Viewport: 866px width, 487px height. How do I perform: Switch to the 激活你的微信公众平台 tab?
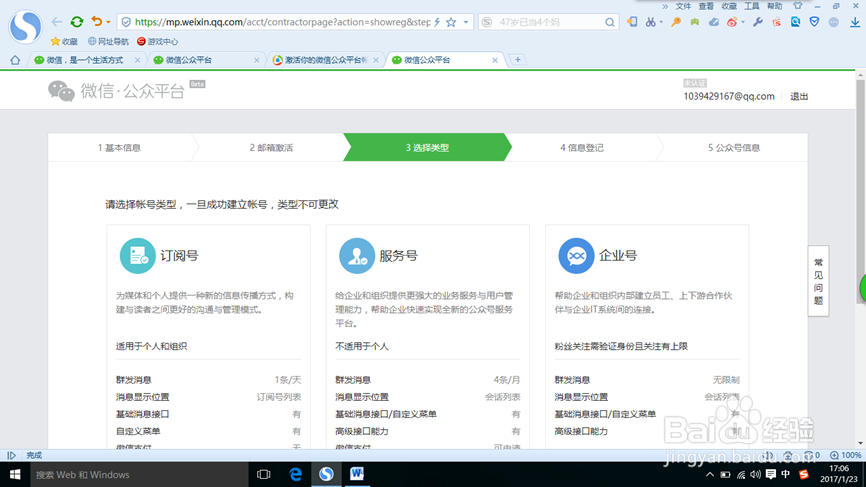[x=326, y=60]
